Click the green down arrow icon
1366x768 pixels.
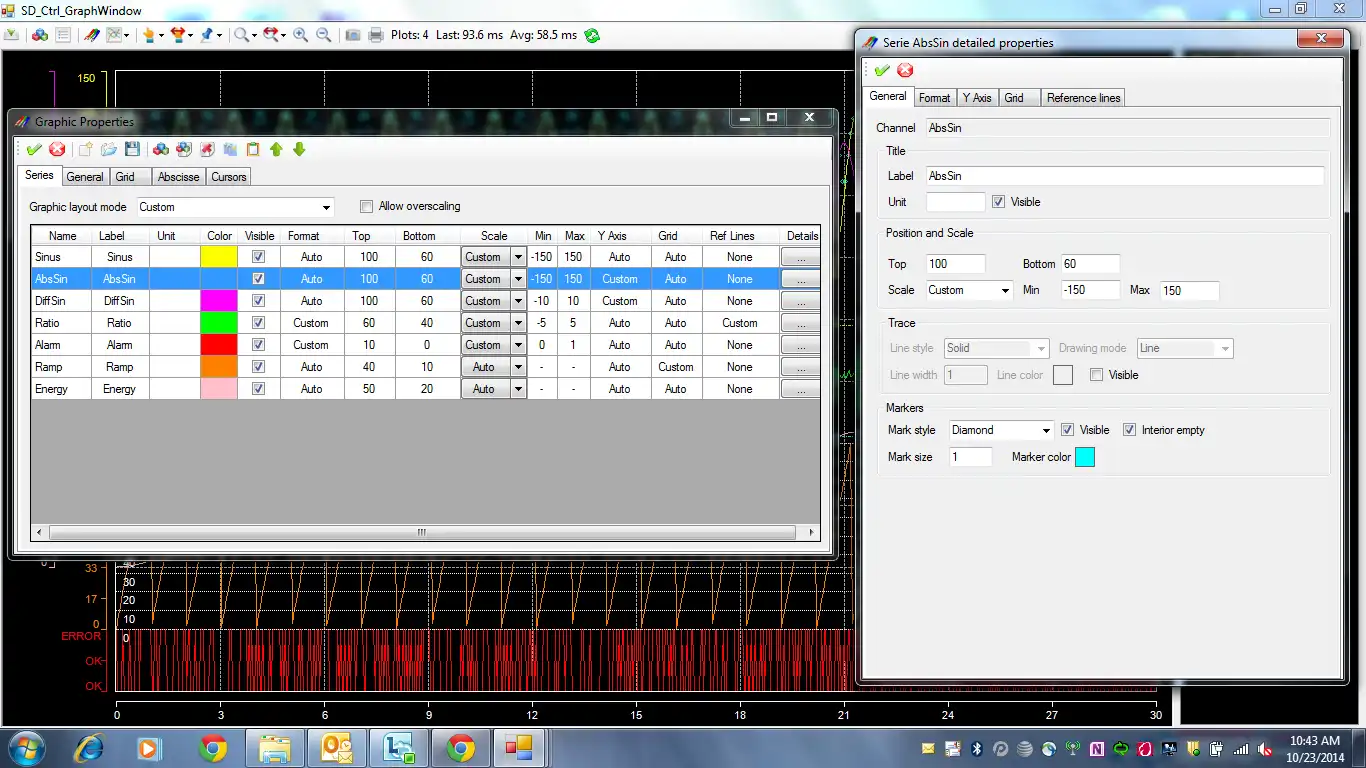coord(299,150)
